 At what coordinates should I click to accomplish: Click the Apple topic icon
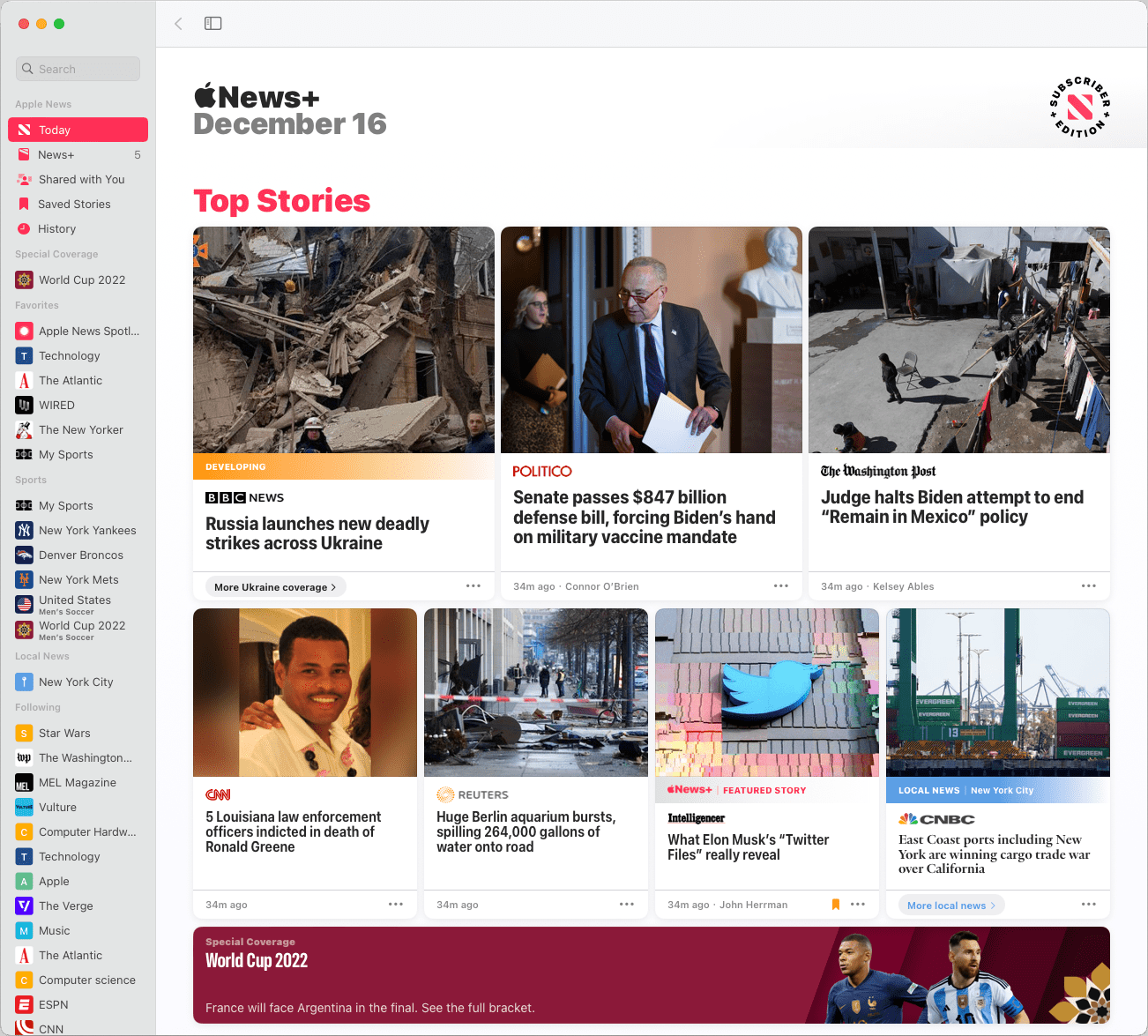[24, 881]
